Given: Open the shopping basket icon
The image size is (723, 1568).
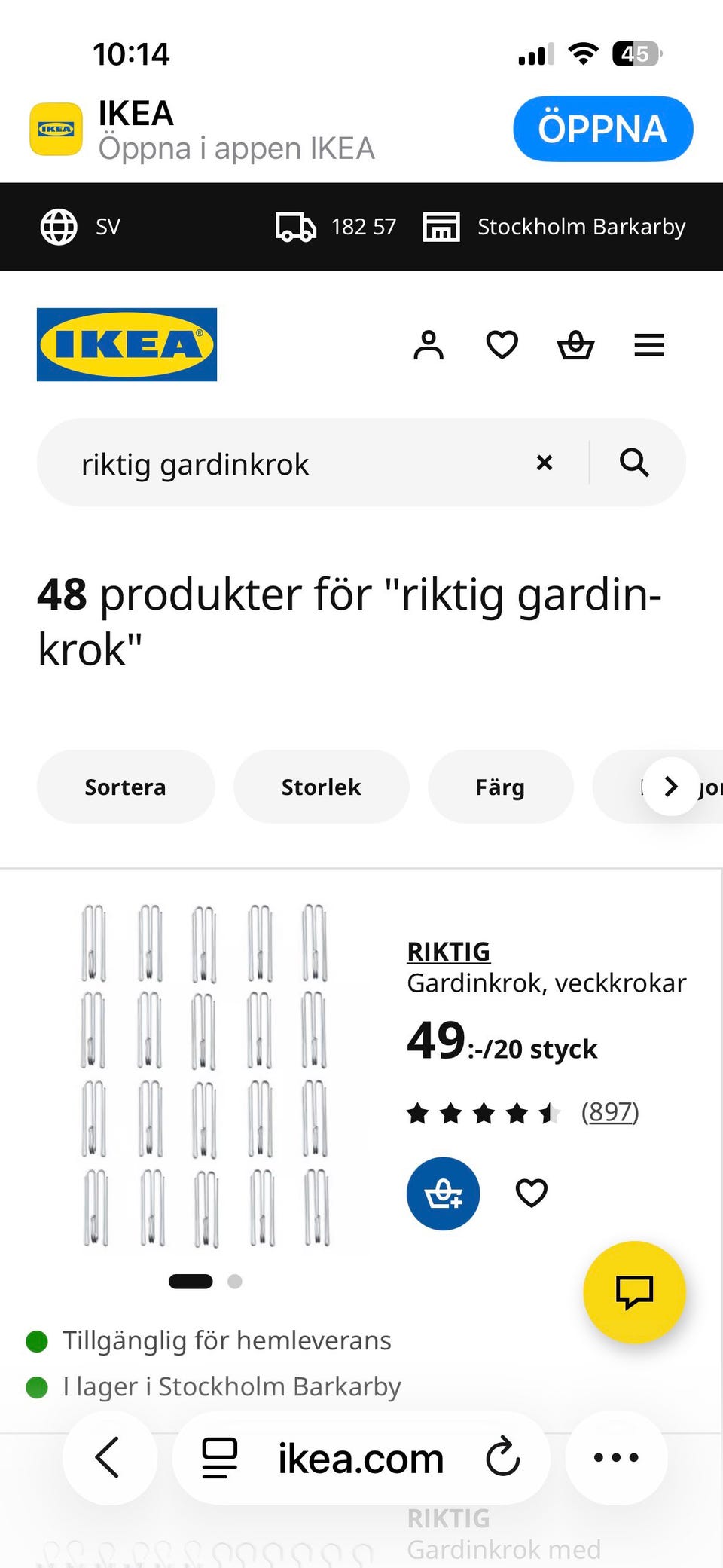Looking at the screenshot, I should (575, 345).
